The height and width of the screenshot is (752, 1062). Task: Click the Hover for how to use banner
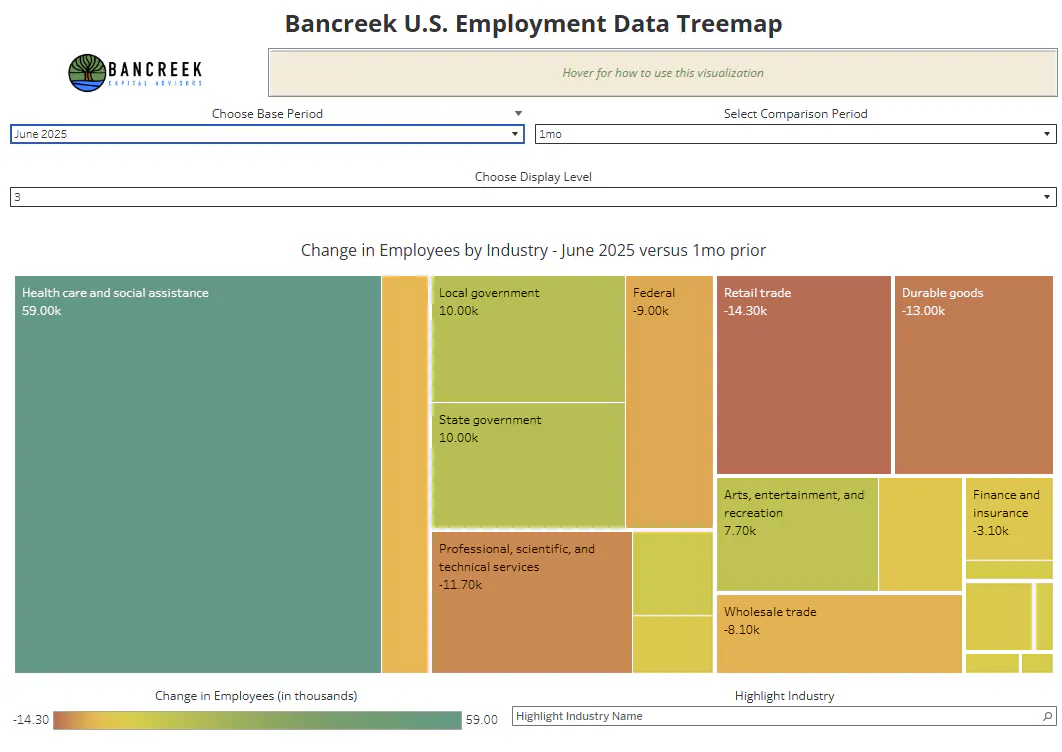(x=662, y=72)
